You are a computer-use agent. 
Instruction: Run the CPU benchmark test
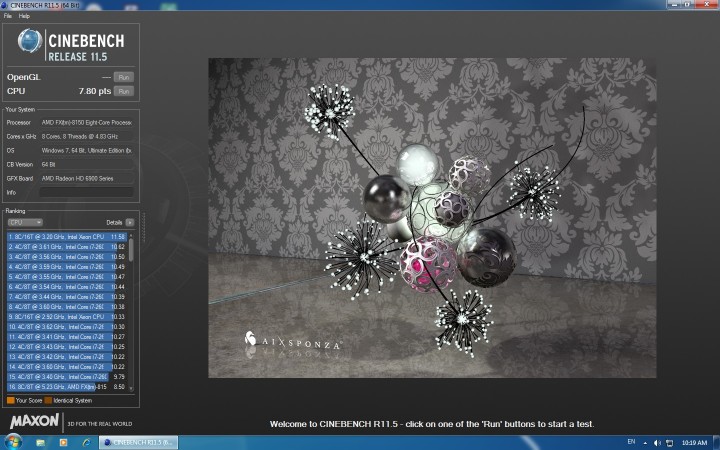click(x=124, y=91)
